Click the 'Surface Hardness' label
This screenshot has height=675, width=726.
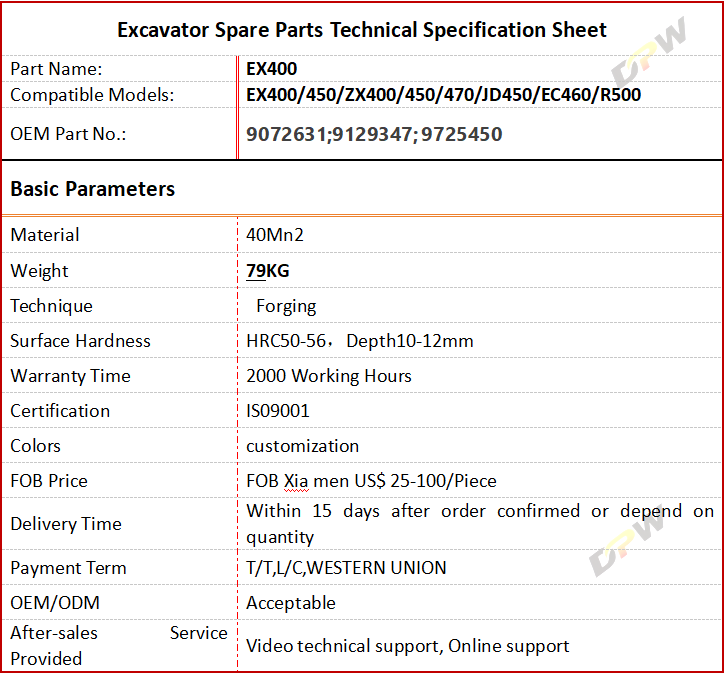81,341
